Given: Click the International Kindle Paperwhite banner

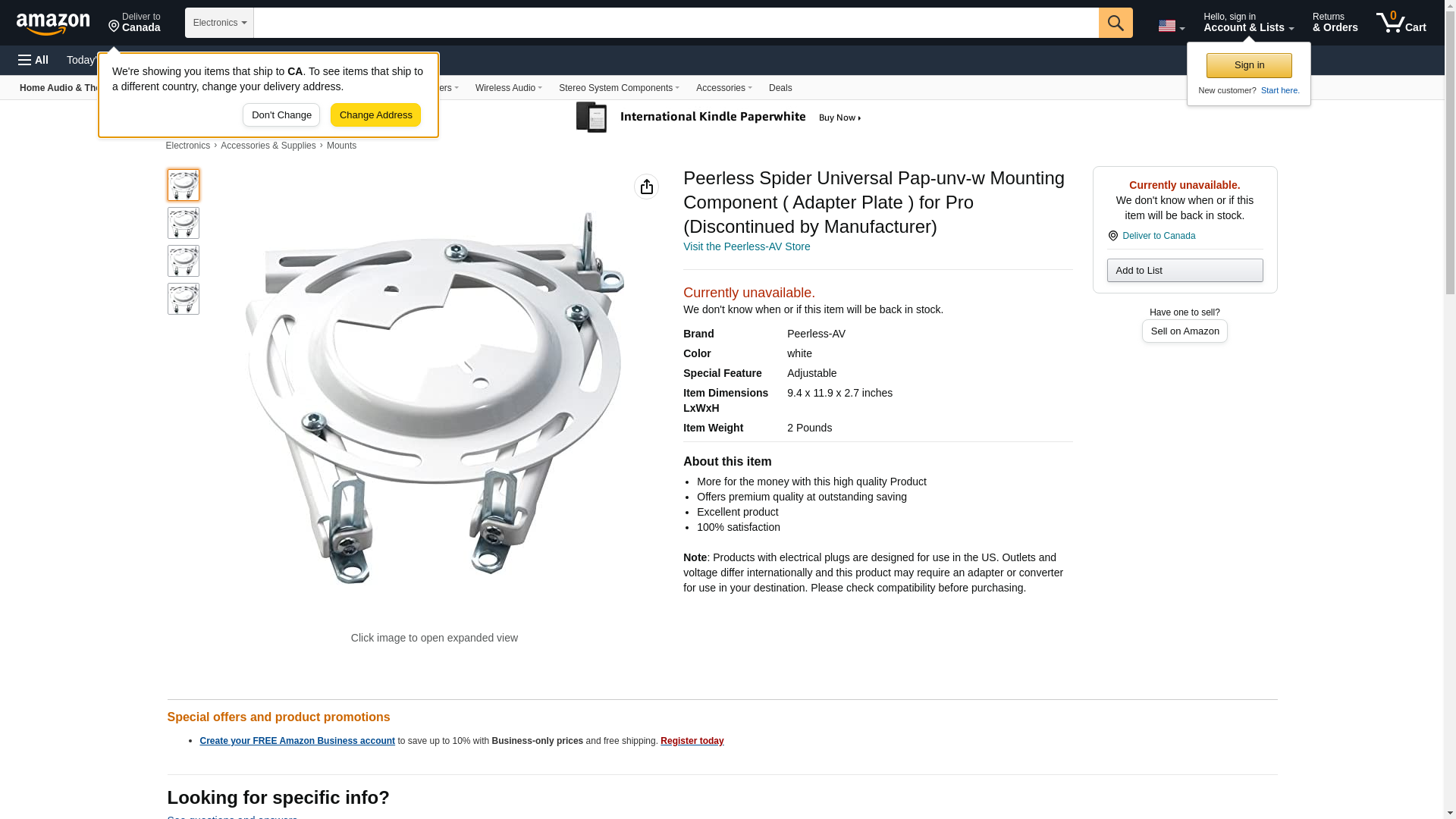Looking at the screenshot, I should (x=718, y=118).
